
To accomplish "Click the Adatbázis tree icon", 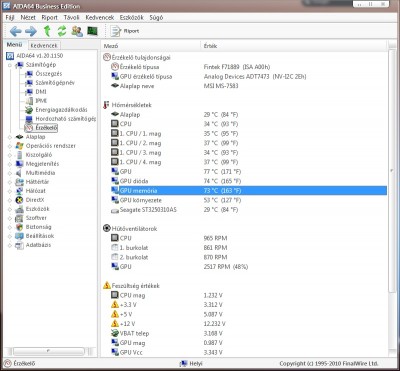I will [x=20, y=245].
